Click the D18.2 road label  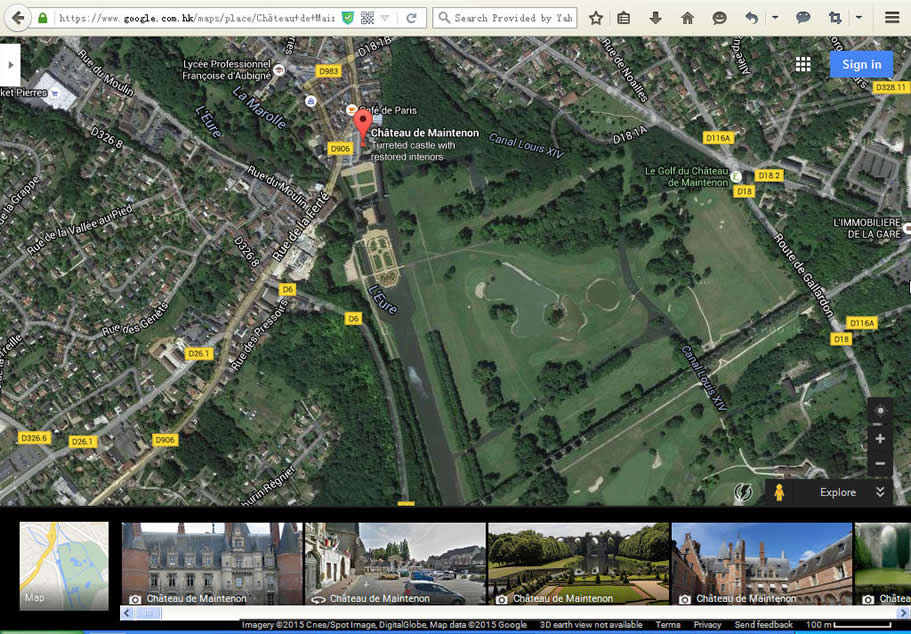tap(769, 175)
